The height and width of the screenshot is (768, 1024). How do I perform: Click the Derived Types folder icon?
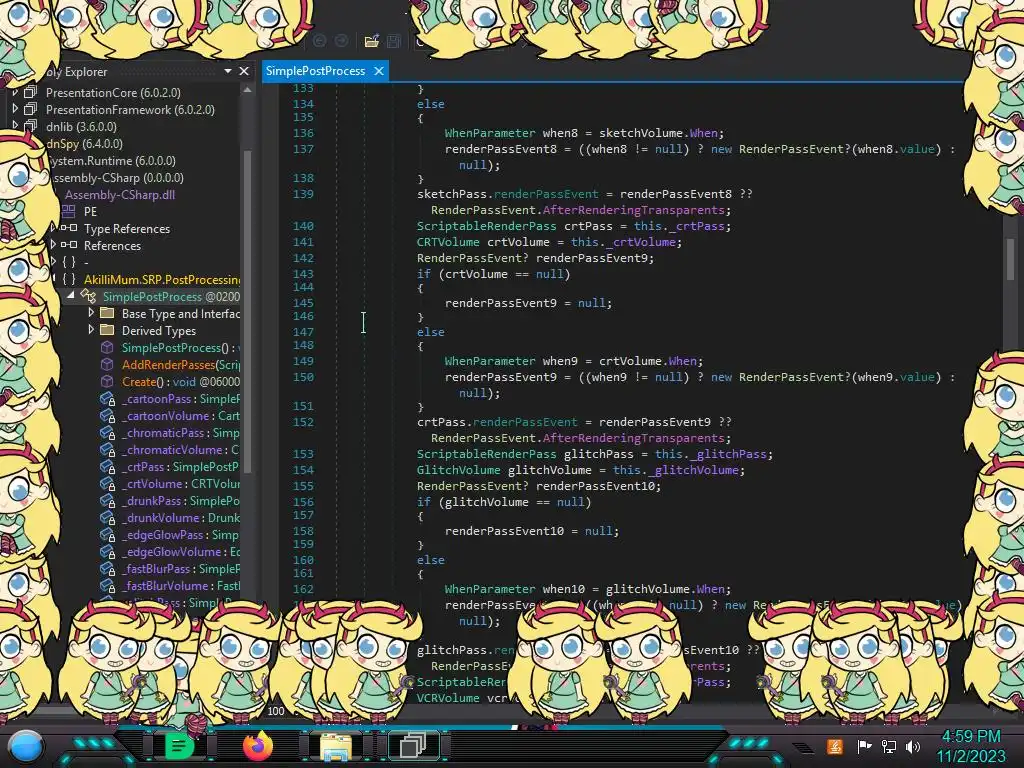coord(107,330)
